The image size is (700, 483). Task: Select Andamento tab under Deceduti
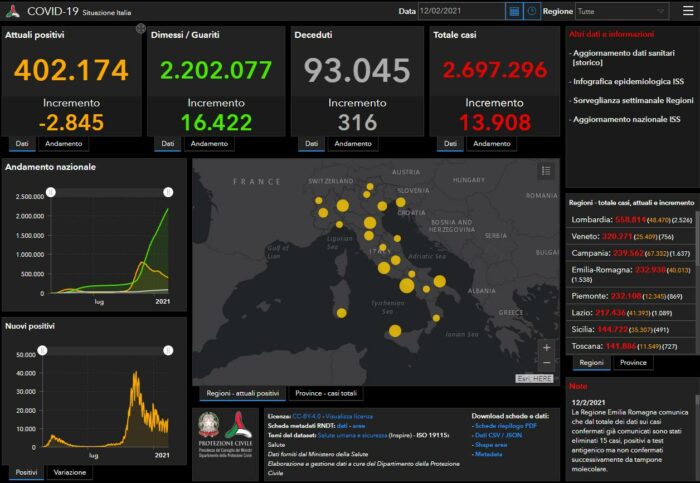pyautogui.click(x=353, y=144)
